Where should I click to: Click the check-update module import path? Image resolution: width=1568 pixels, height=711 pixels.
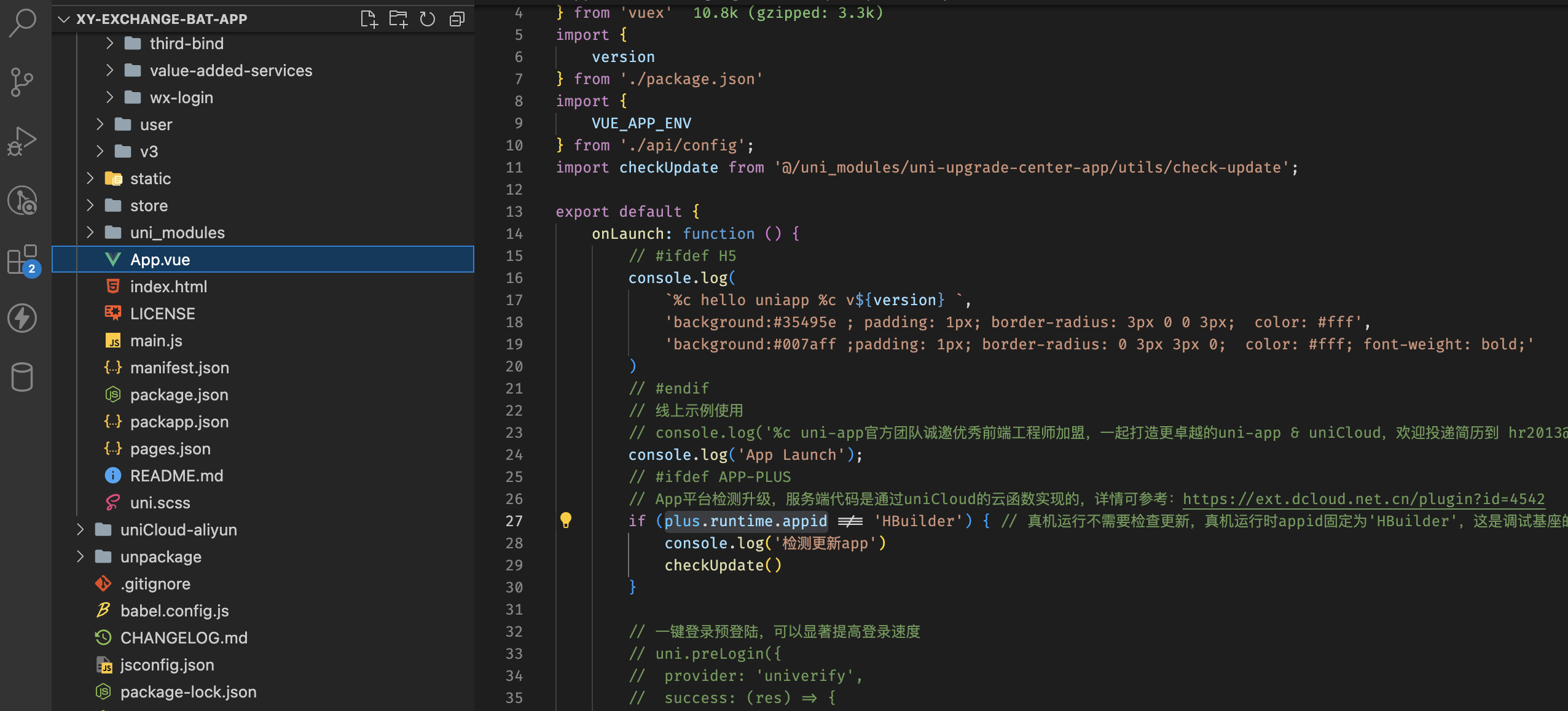(1032, 167)
